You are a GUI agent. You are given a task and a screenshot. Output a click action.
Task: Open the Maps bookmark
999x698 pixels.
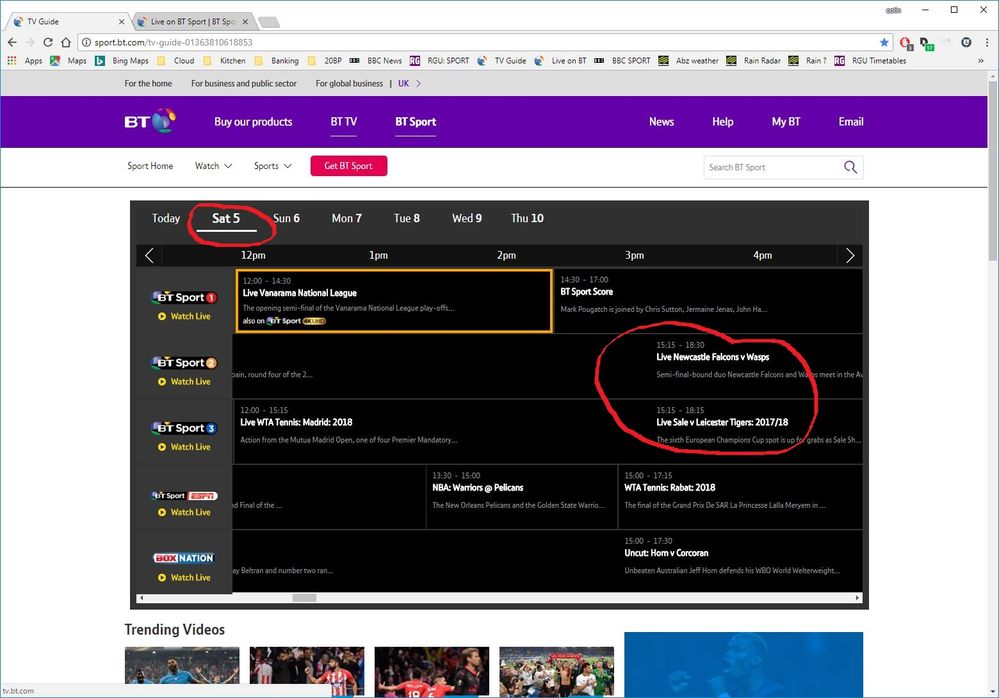pos(68,61)
